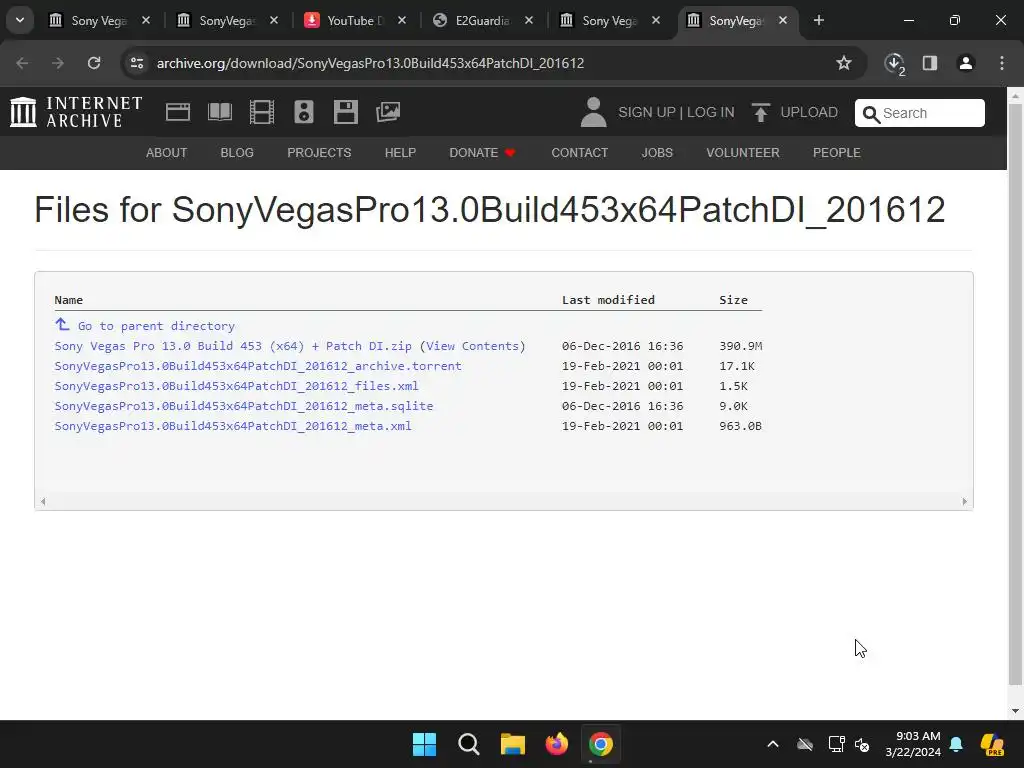1024x768 pixels.
Task: Launch Firefox from taskbar
Action: point(556,744)
